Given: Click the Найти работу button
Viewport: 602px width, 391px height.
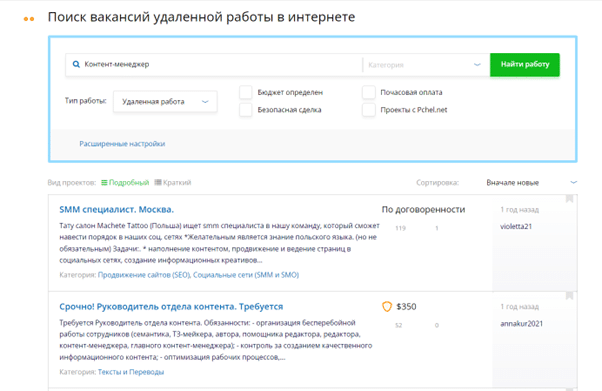Looking at the screenshot, I should [524, 65].
